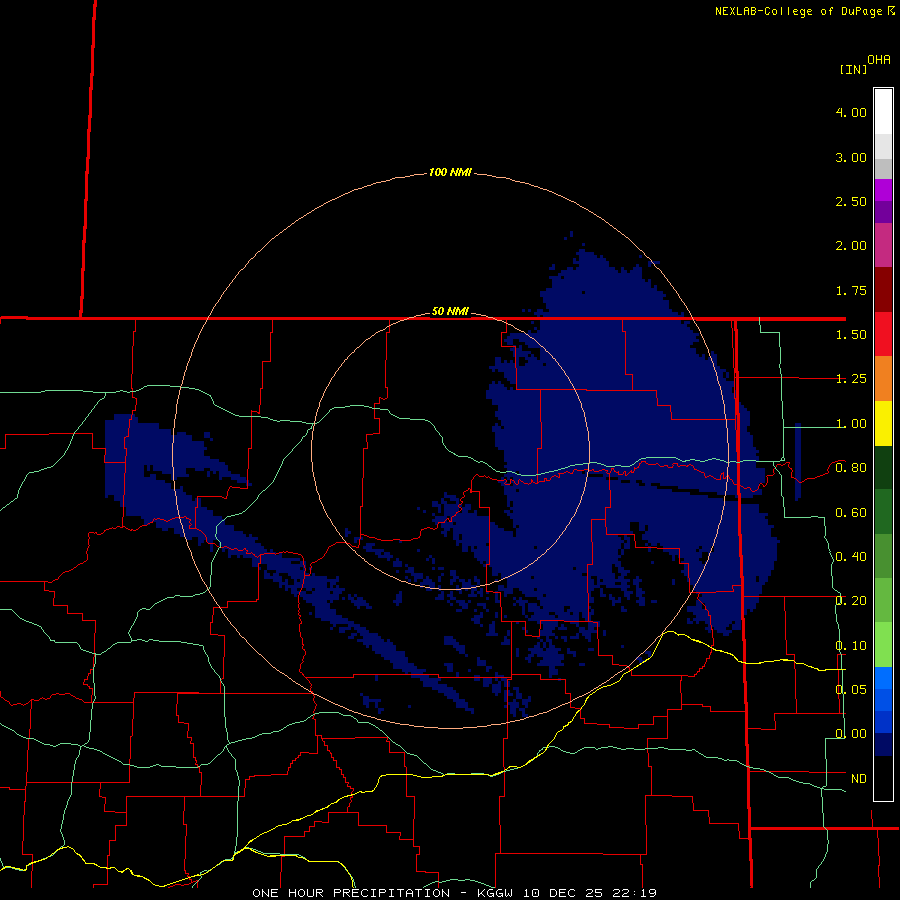Click the ONE HOUR PRECIPITATION caption text

pyautogui.click(x=351, y=893)
